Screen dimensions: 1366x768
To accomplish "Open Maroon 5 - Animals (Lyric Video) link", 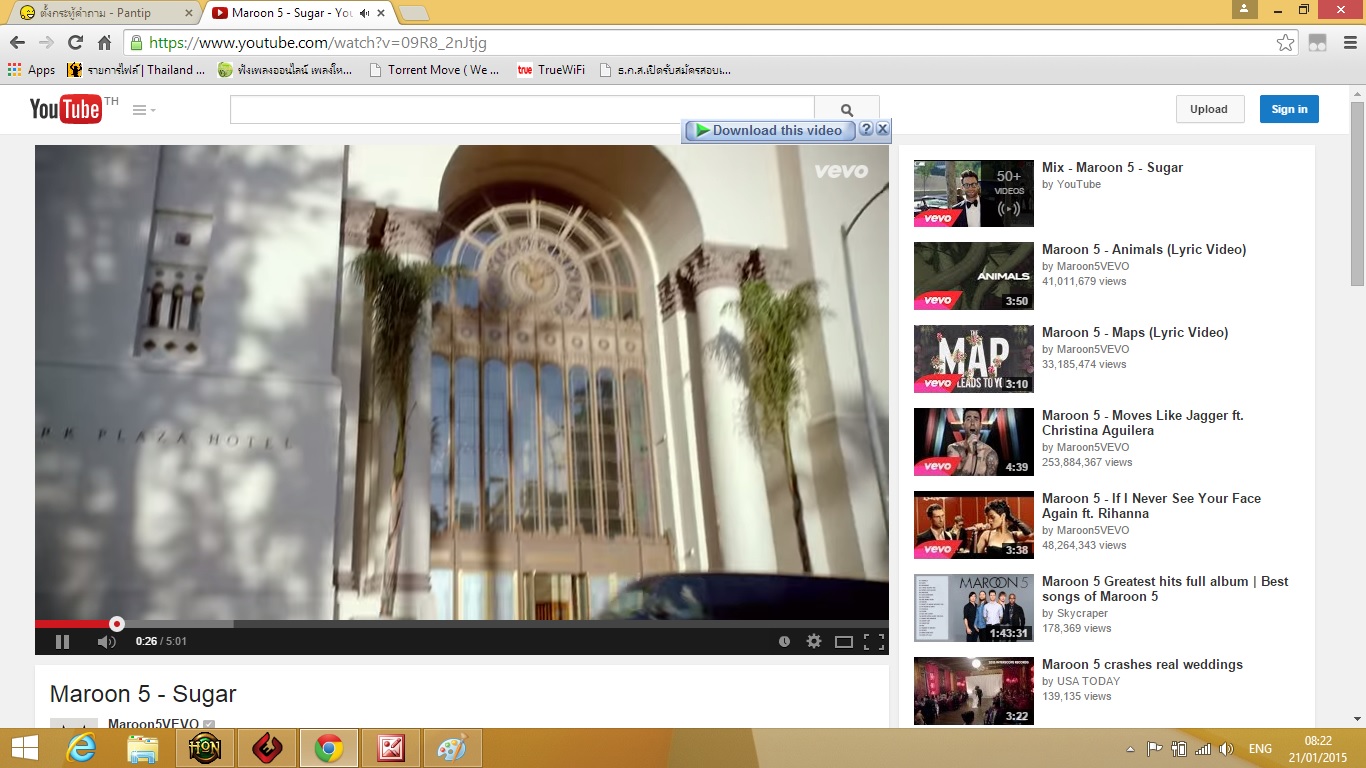I will [1144, 250].
